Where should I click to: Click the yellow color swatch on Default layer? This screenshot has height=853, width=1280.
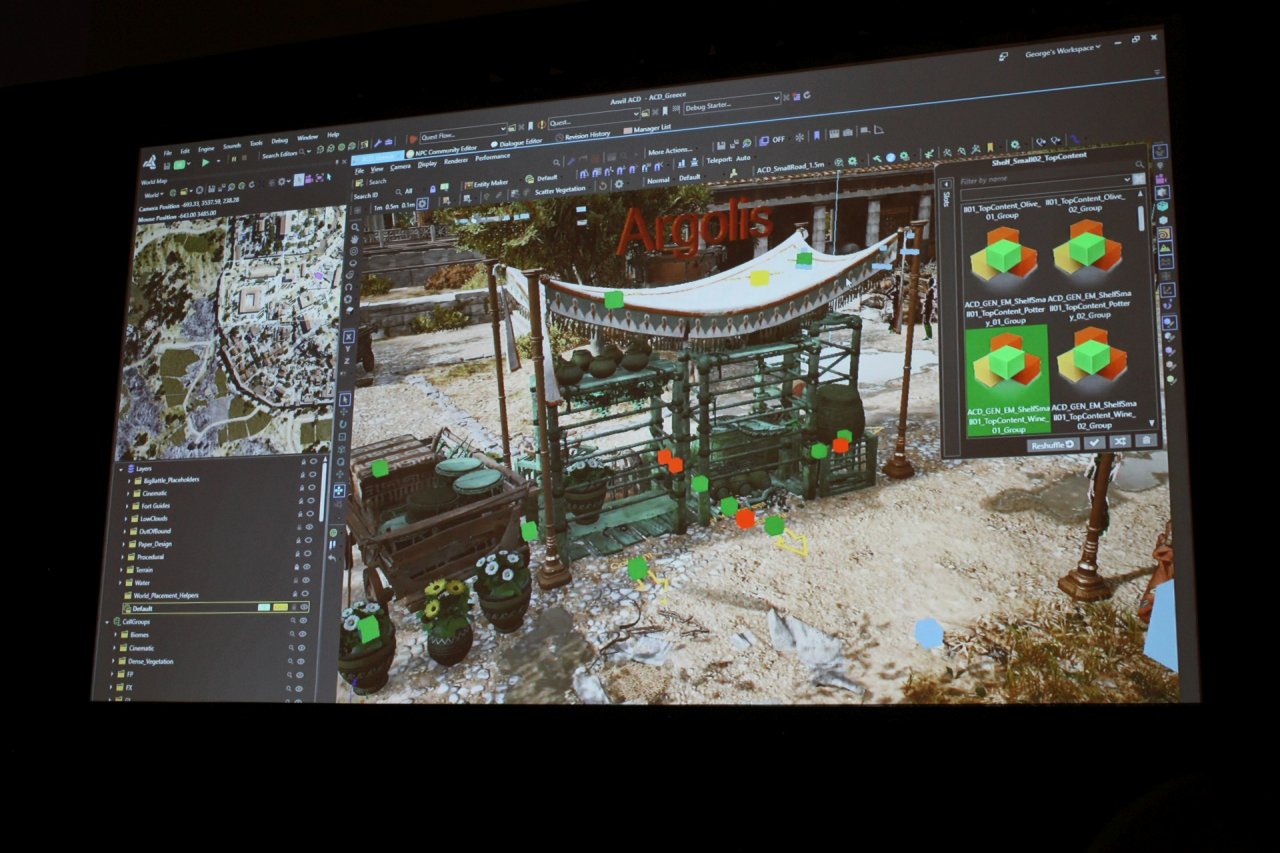(x=280, y=607)
